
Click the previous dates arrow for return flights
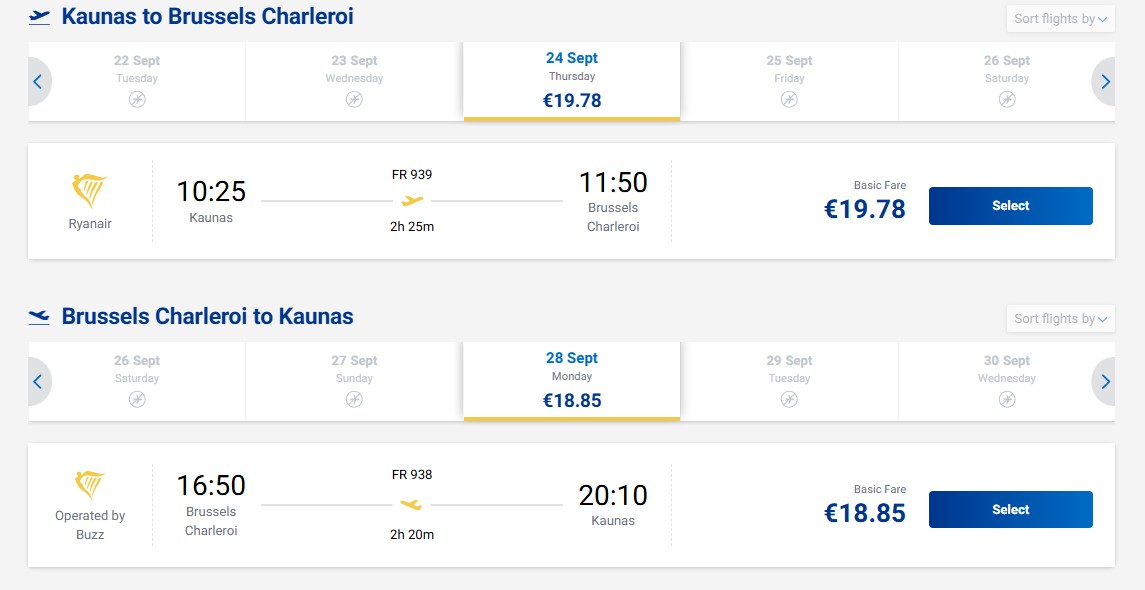pos(39,381)
